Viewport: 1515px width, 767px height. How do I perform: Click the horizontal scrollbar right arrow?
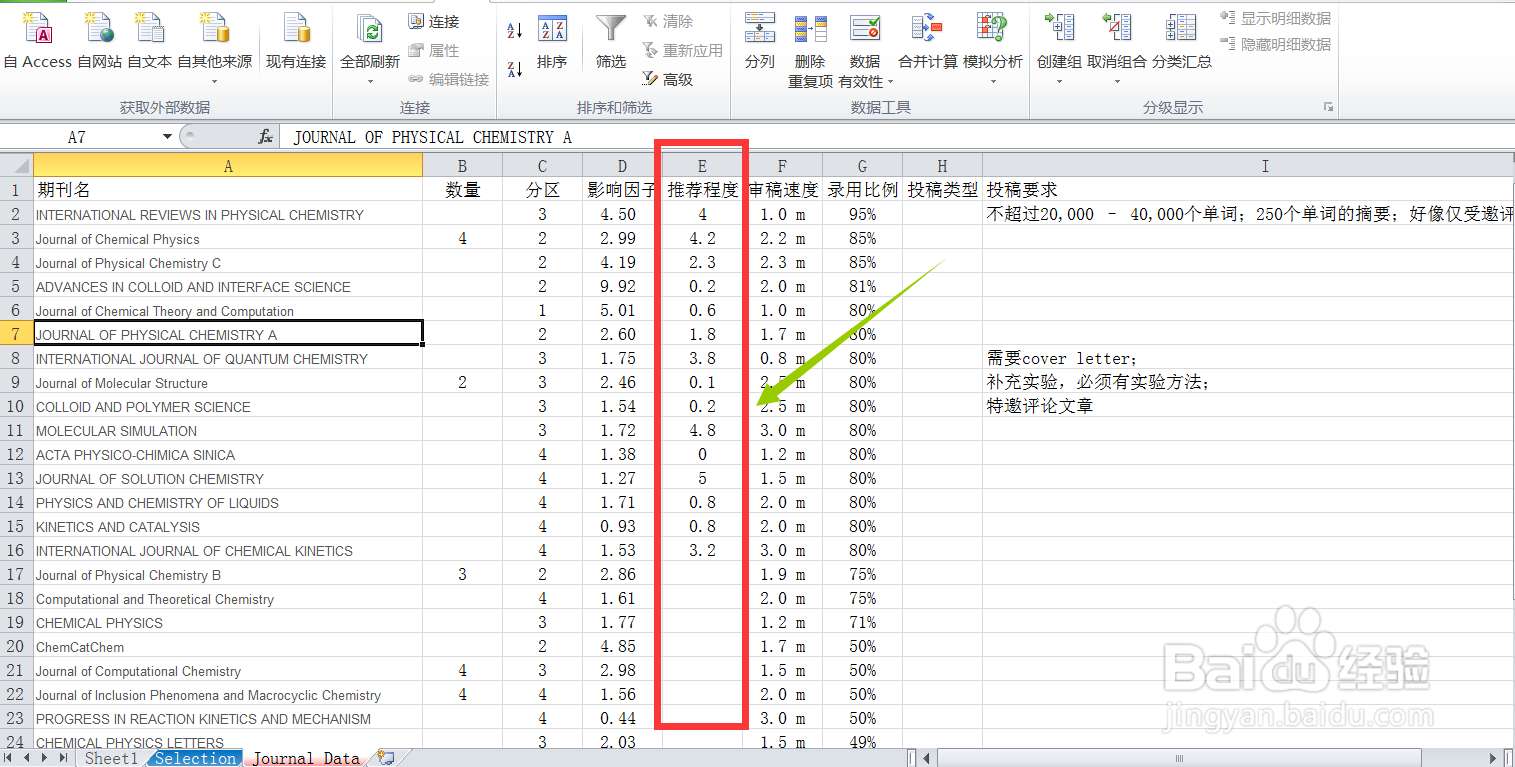pyautogui.click(x=1493, y=758)
